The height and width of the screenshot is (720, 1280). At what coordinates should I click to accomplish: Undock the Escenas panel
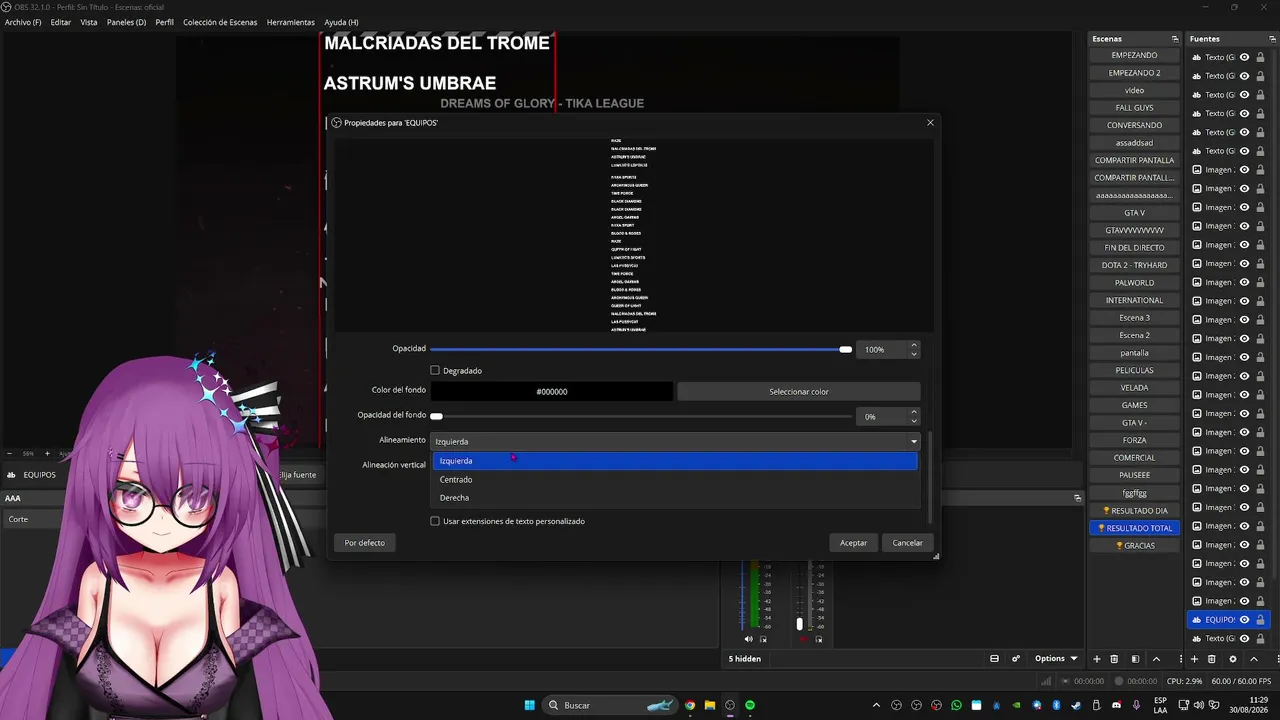(1175, 39)
